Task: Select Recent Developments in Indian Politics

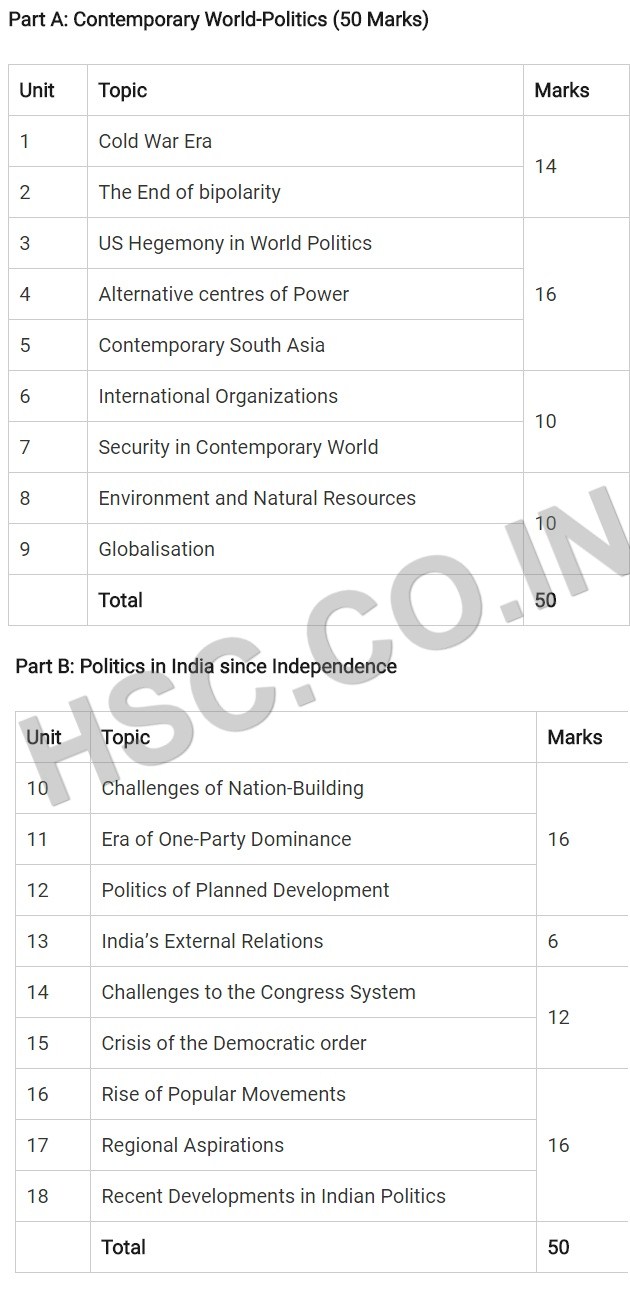Action: [273, 1196]
